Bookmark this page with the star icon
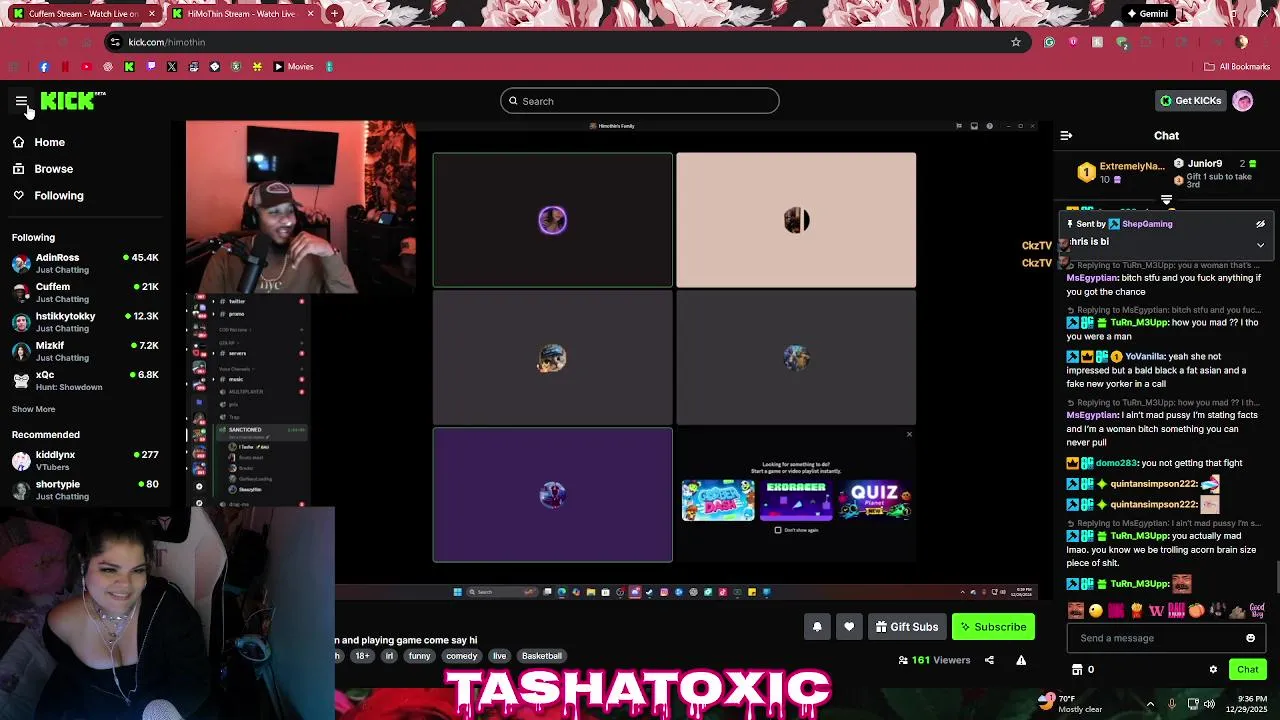 coord(1016,42)
